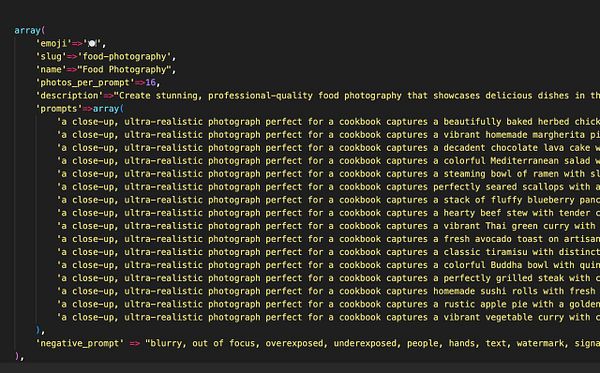
Task: Click the 'name' array key
Action: click(x=51, y=70)
